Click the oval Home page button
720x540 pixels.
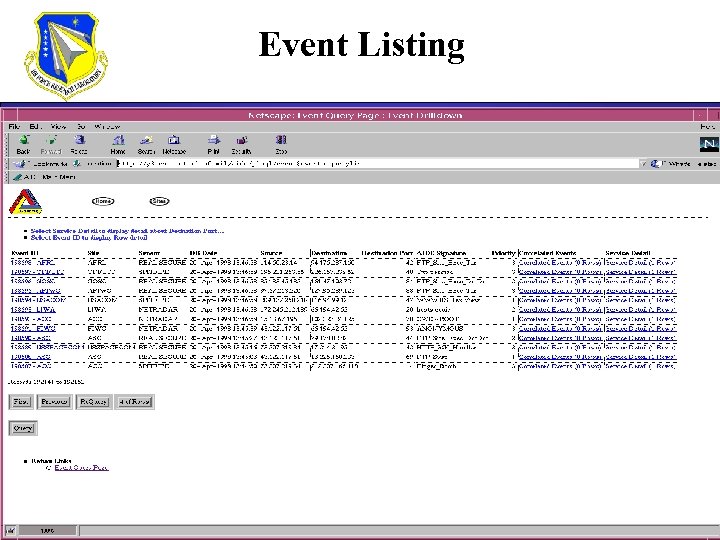coord(103,201)
